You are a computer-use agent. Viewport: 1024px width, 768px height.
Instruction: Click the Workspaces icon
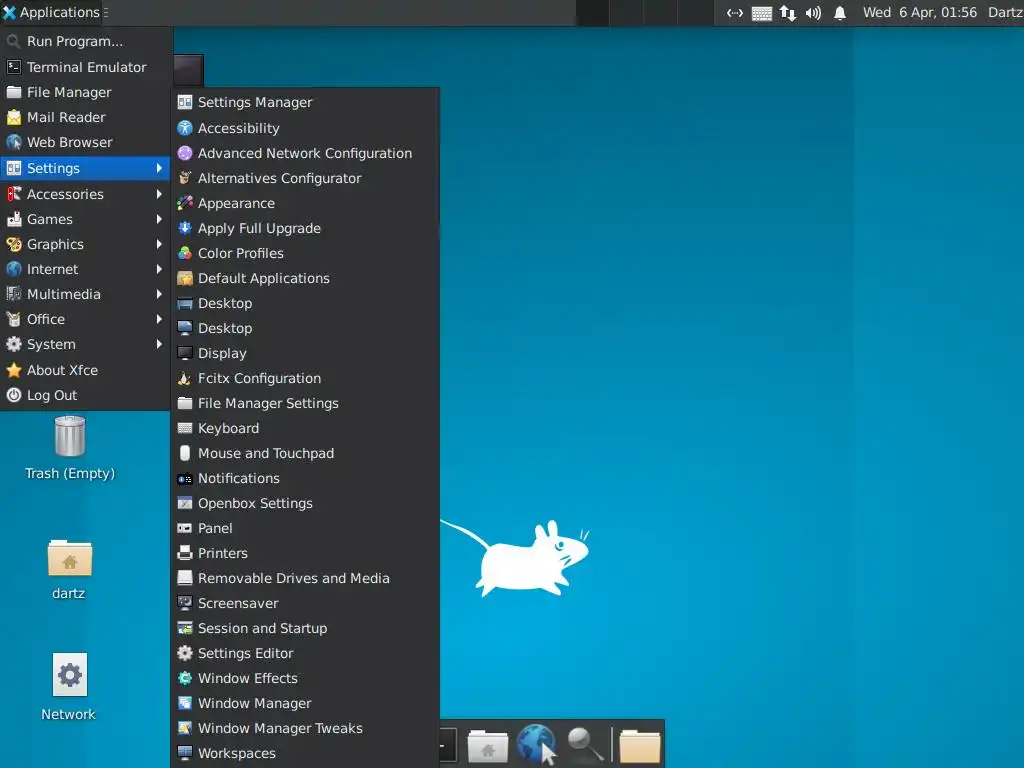(185, 753)
